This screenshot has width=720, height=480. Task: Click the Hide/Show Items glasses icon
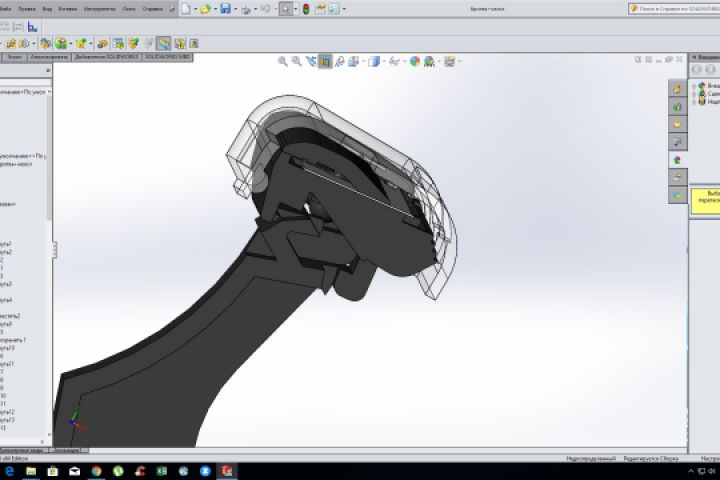coord(394,61)
